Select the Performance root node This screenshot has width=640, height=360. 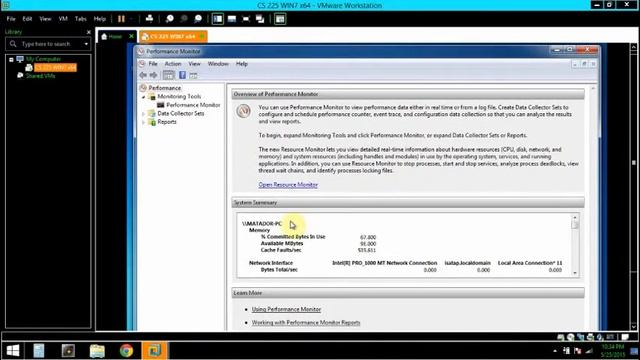164,88
